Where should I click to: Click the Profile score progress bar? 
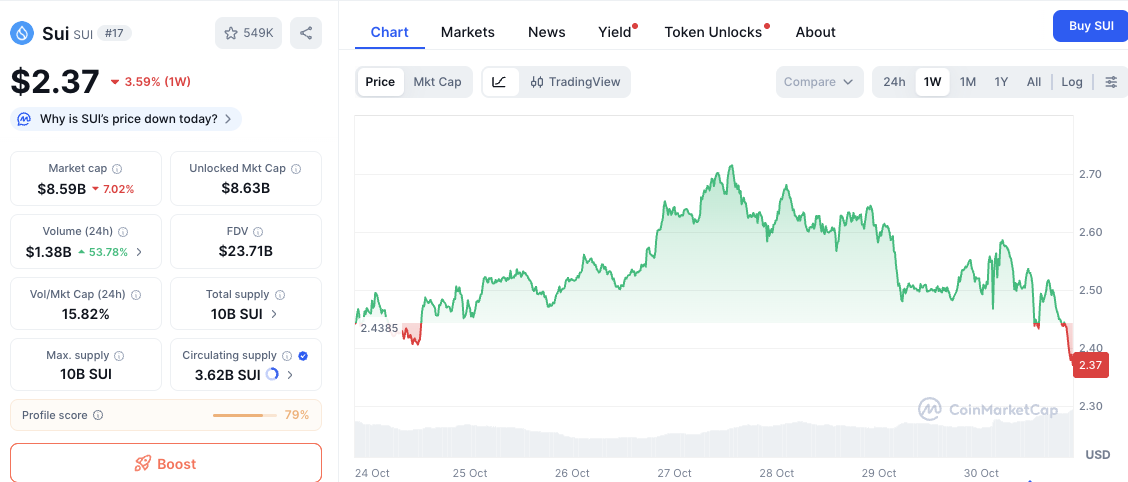tap(245, 415)
